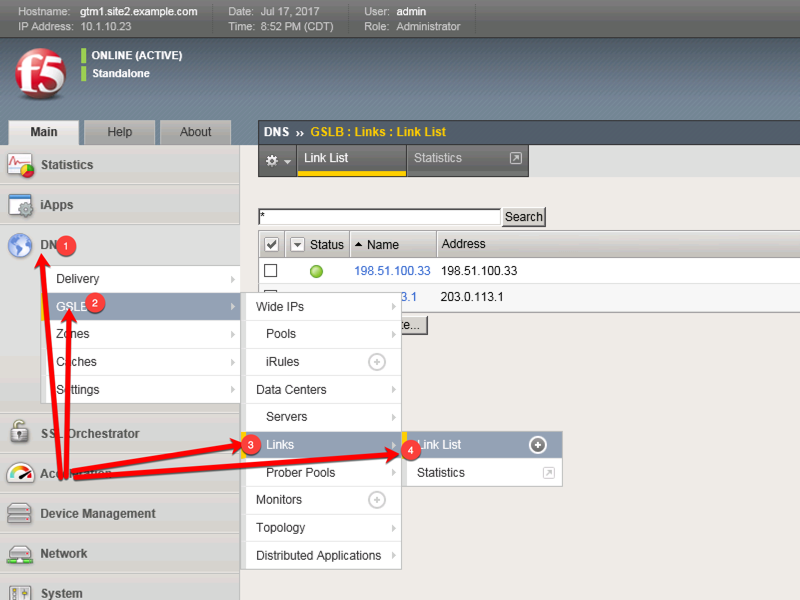Expand the Servers submenu
The height and width of the screenshot is (600, 800).
coord(323,417)
